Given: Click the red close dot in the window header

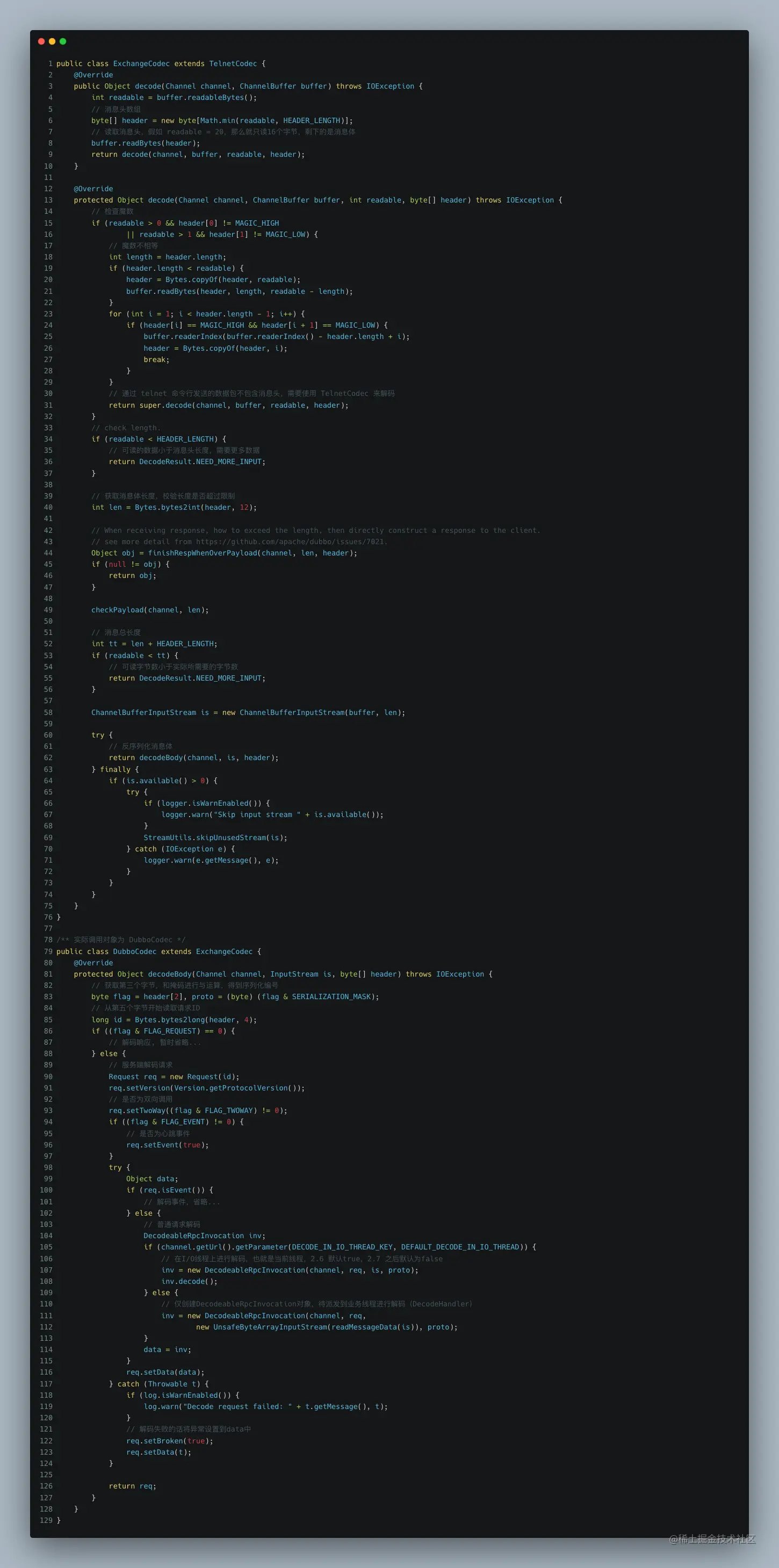Looking at the screenshot, I should click(41, 41).
